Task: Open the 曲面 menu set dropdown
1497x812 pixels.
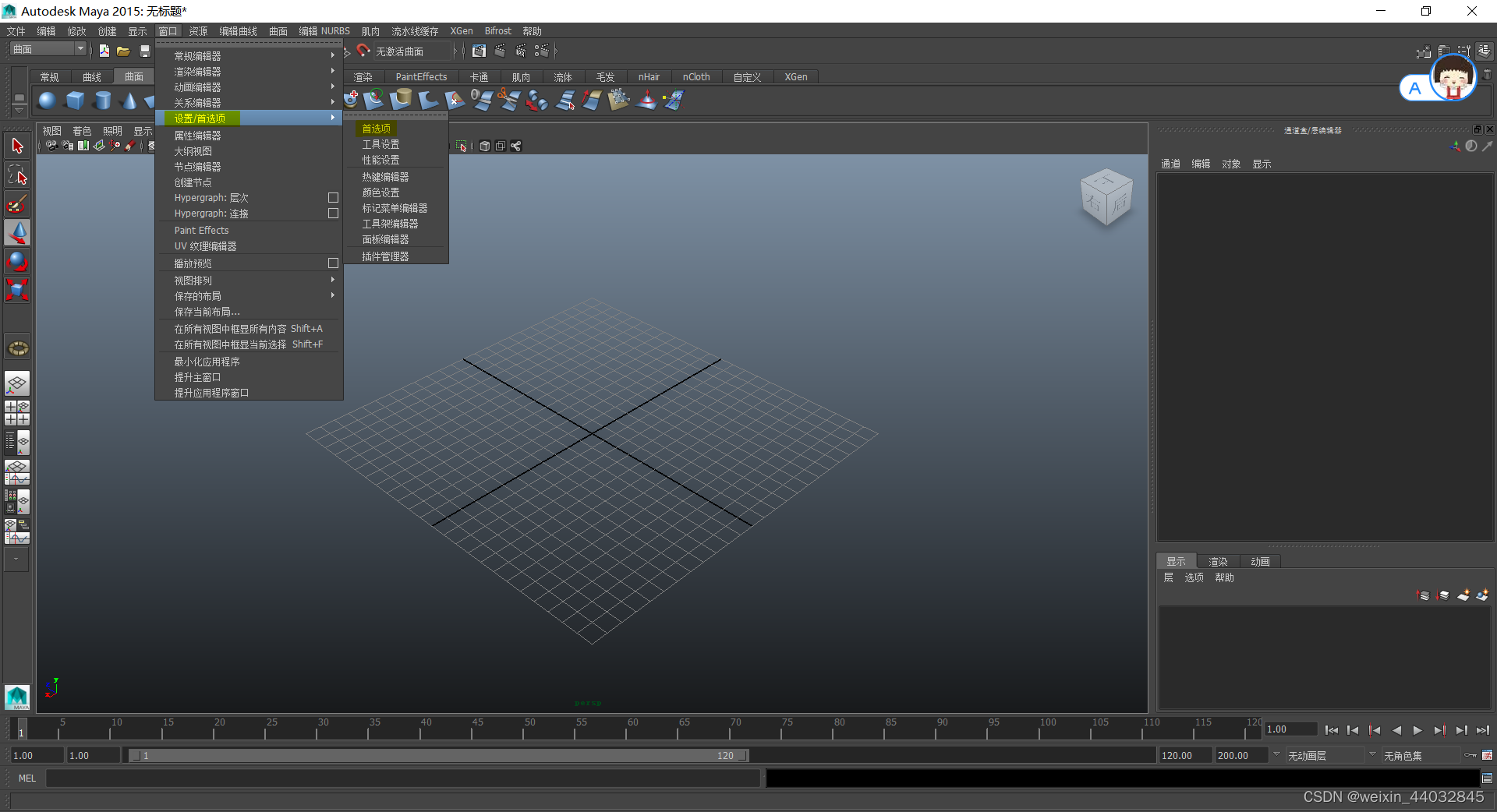Action: [47, 48]
